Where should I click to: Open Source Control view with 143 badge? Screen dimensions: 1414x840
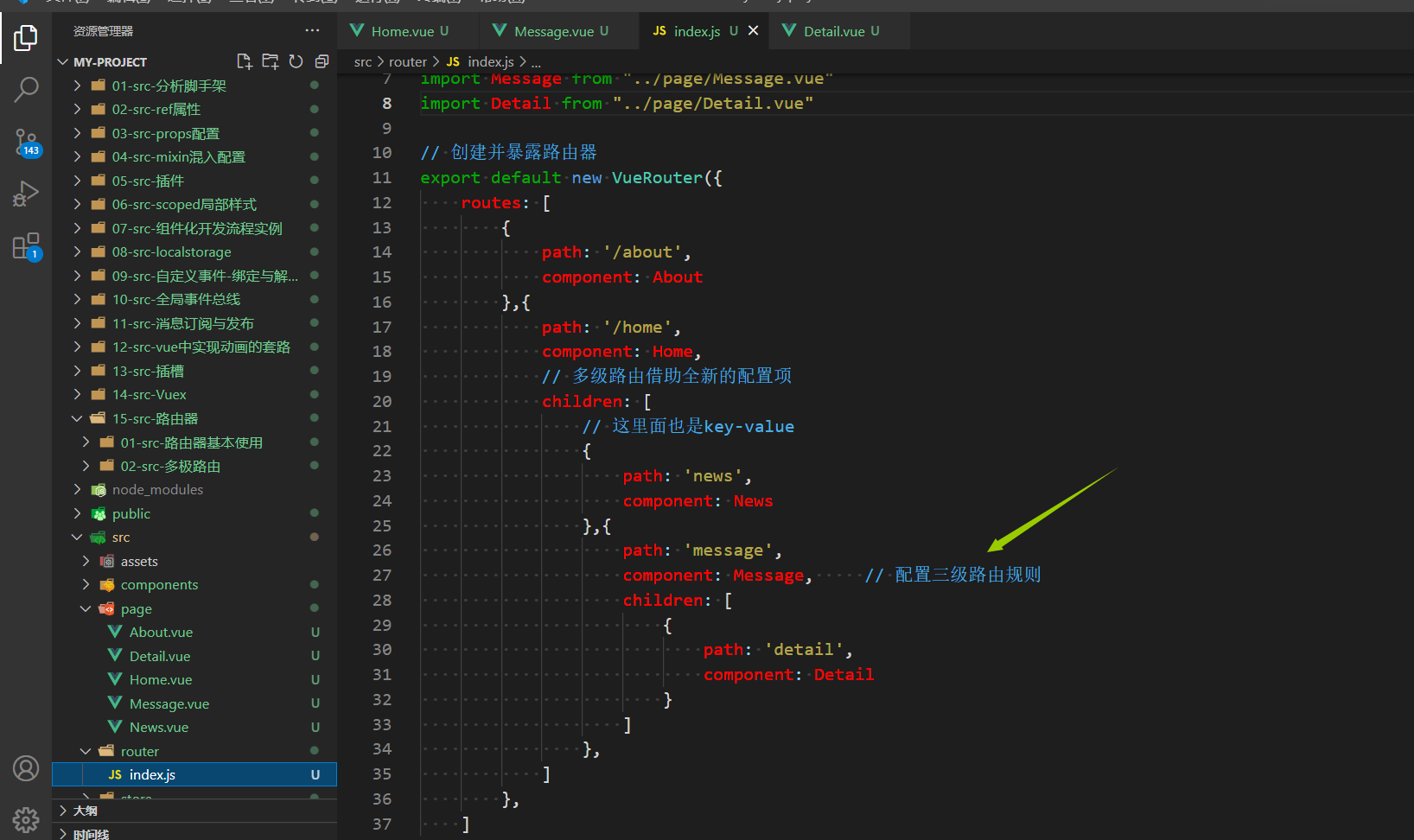(x=26, y=142)
